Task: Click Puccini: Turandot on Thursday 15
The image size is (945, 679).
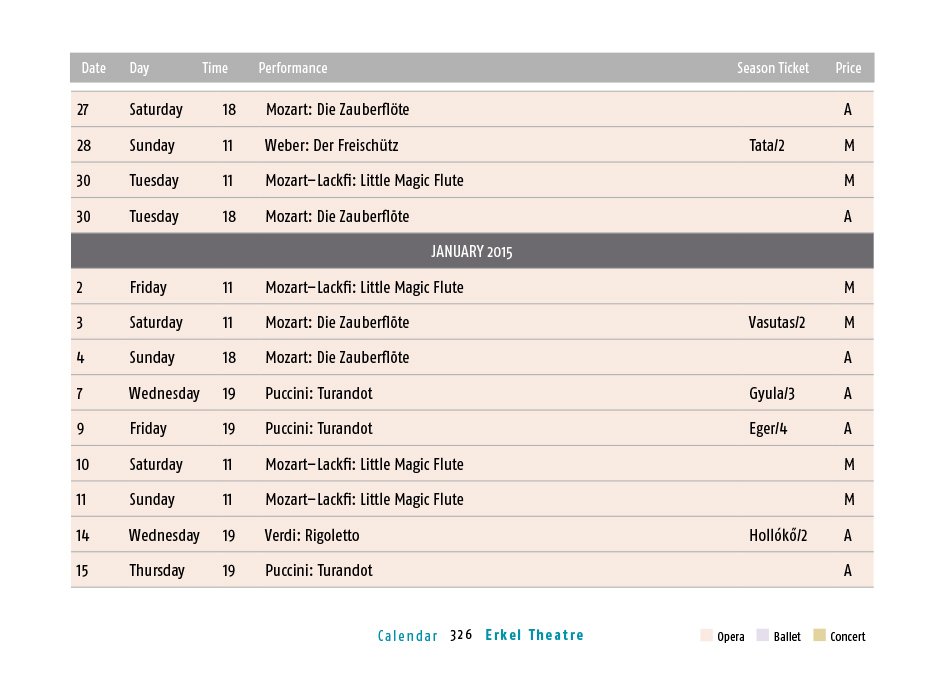Action: 319,570
